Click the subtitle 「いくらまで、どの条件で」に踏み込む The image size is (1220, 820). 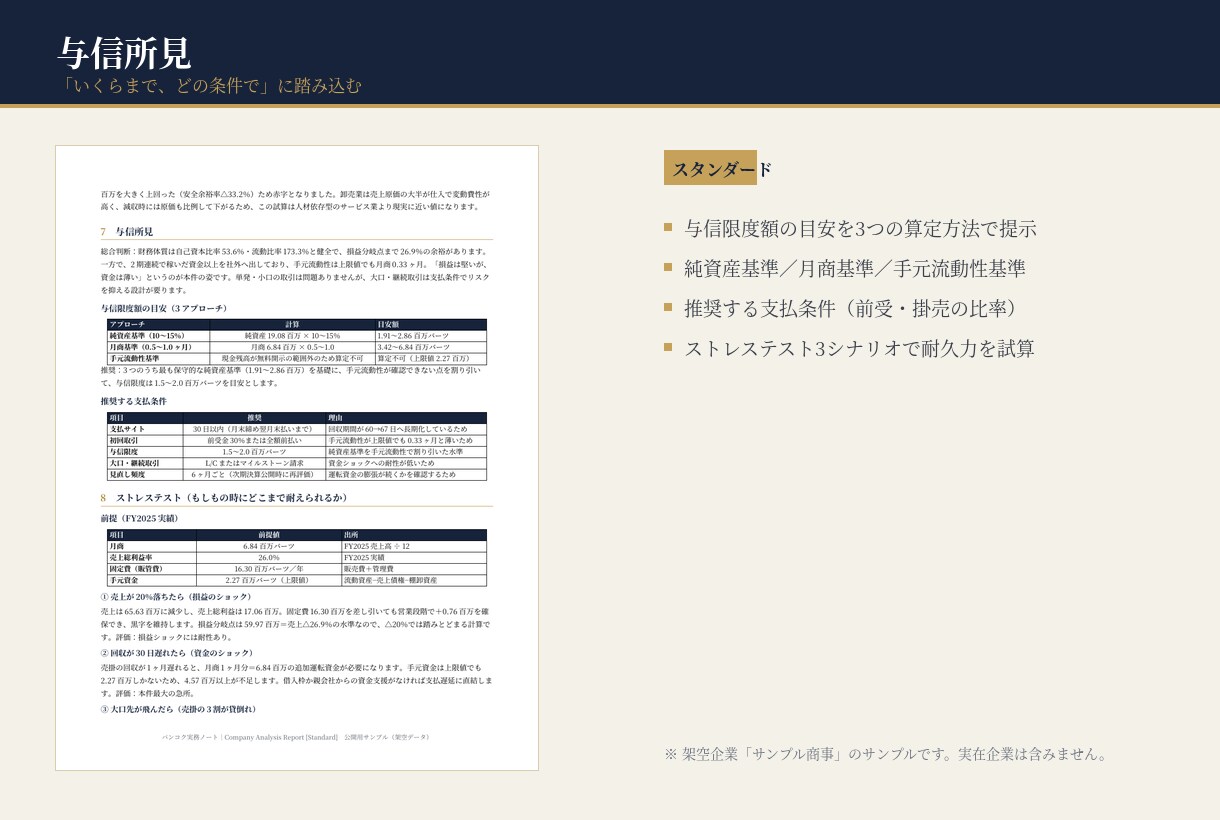(x=210, y=86)
